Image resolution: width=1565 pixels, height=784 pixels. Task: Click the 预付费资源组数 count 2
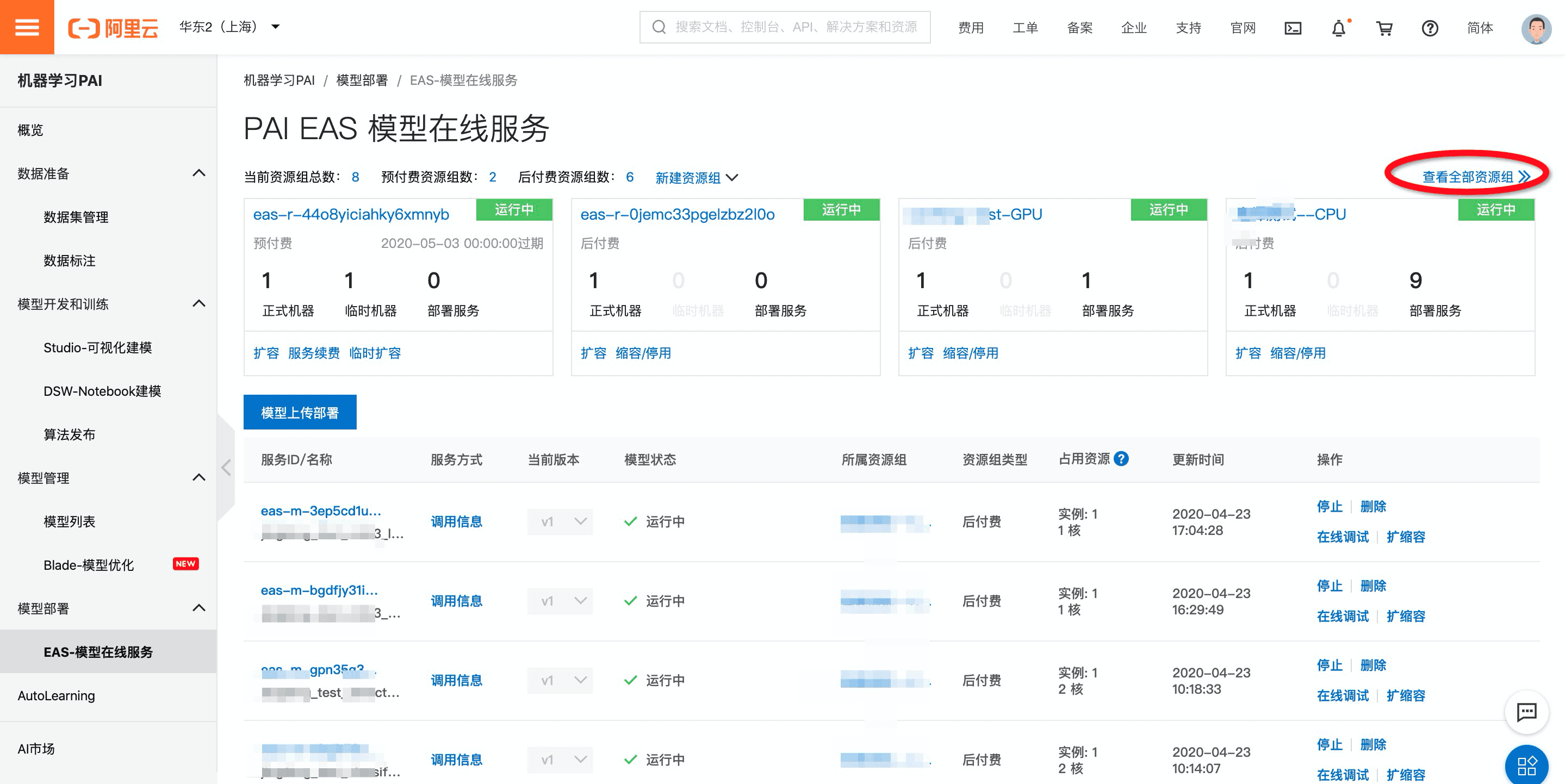[492, 177]
